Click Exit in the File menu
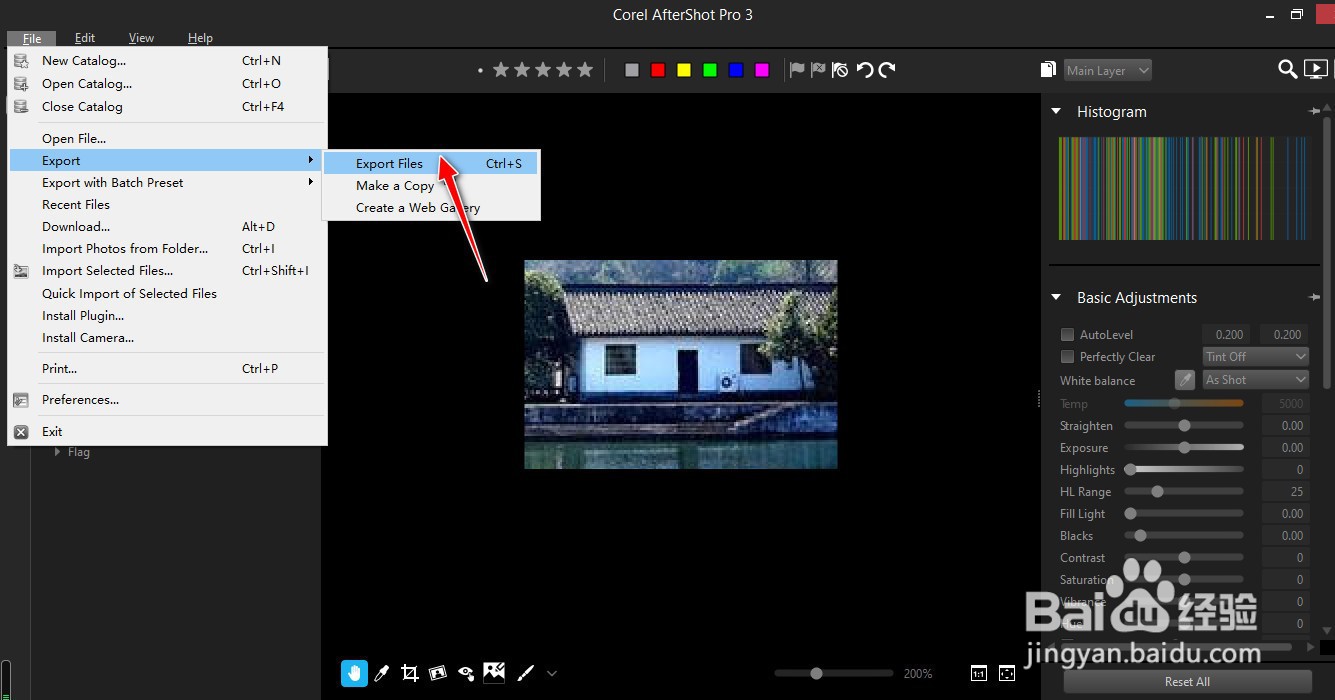Viewport: 1335px width, 700px height. 168,432
